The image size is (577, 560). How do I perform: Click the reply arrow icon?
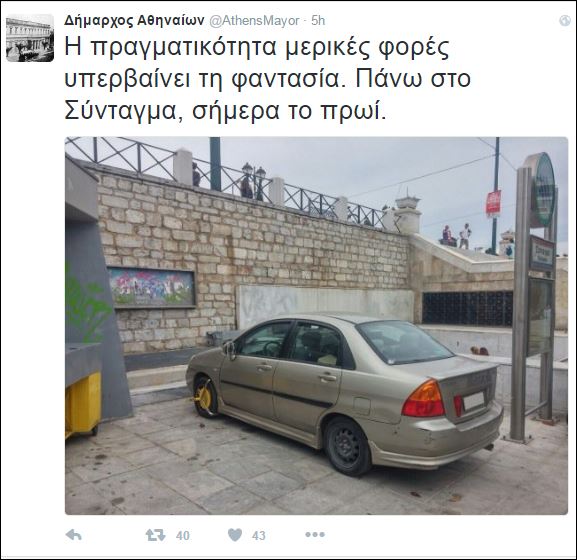click(73, 535)
